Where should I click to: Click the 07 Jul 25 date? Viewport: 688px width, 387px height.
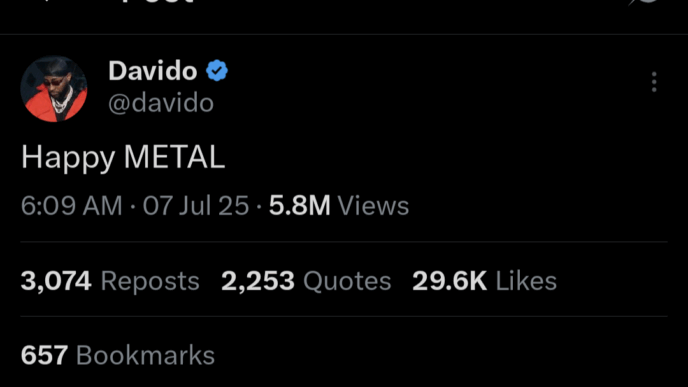point(196,205)
